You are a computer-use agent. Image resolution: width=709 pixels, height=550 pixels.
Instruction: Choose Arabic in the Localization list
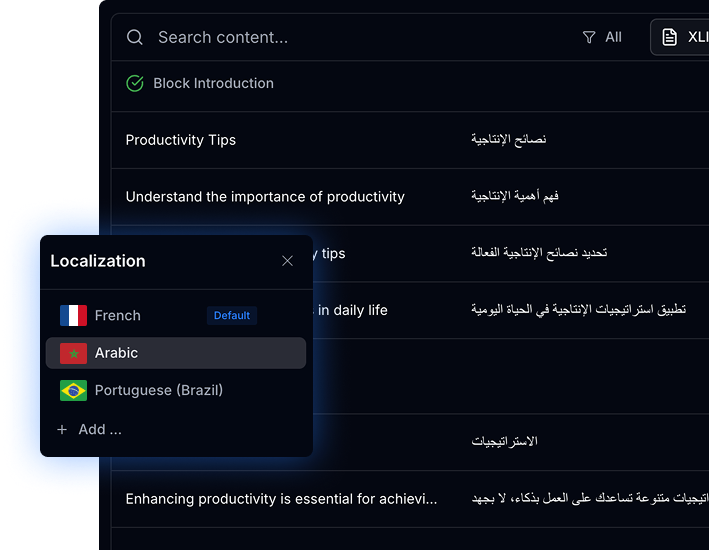pos(117,353)
